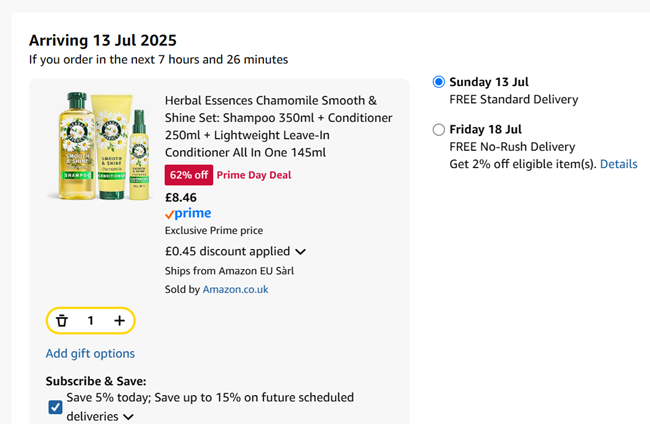This screenshot has width=650, height=424.
Task: Click the Ships from Amazon EU Sàrl text
Action: (x=229, y=271)
